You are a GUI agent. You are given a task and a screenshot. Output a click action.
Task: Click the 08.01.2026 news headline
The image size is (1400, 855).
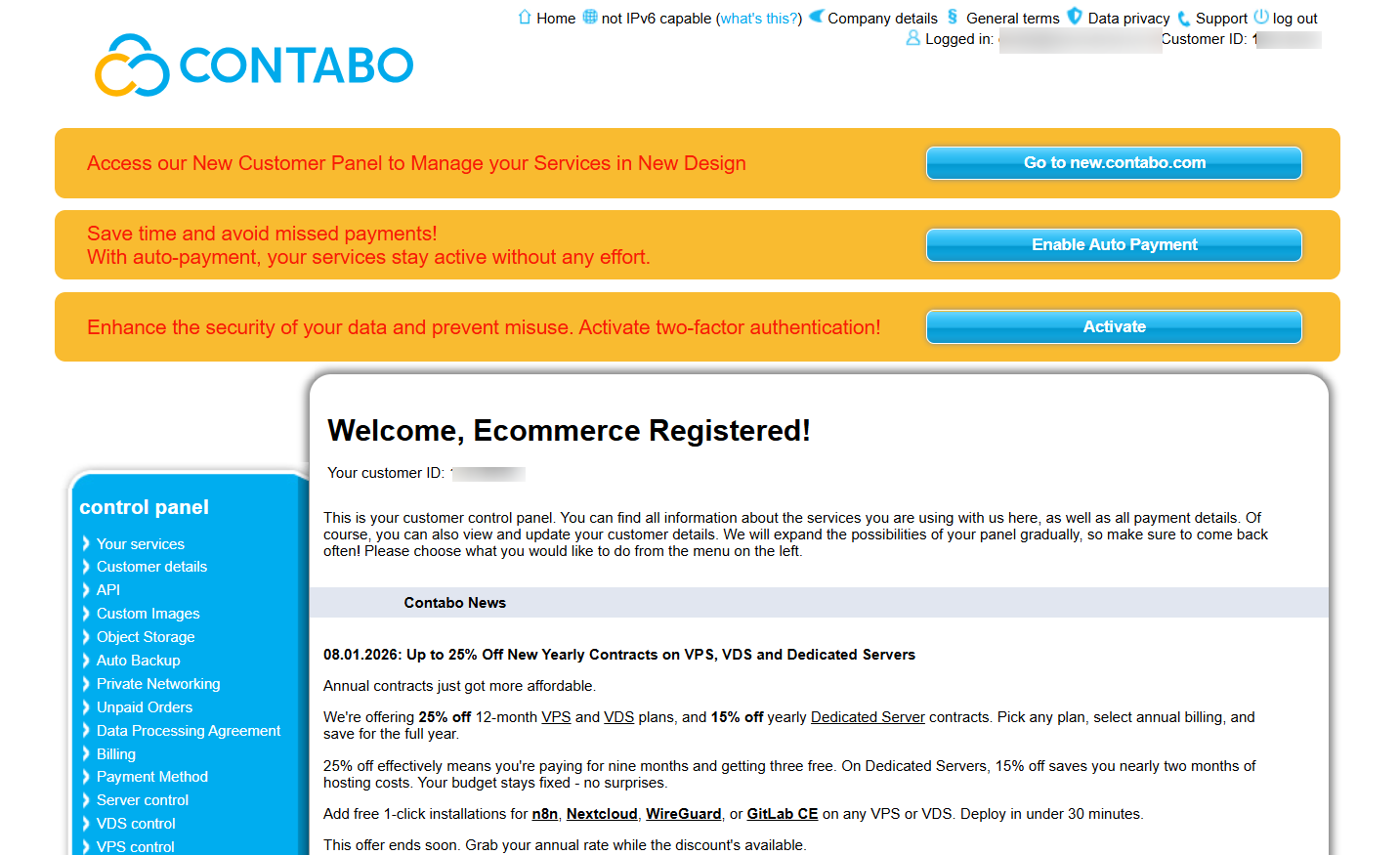coord(619,655)
